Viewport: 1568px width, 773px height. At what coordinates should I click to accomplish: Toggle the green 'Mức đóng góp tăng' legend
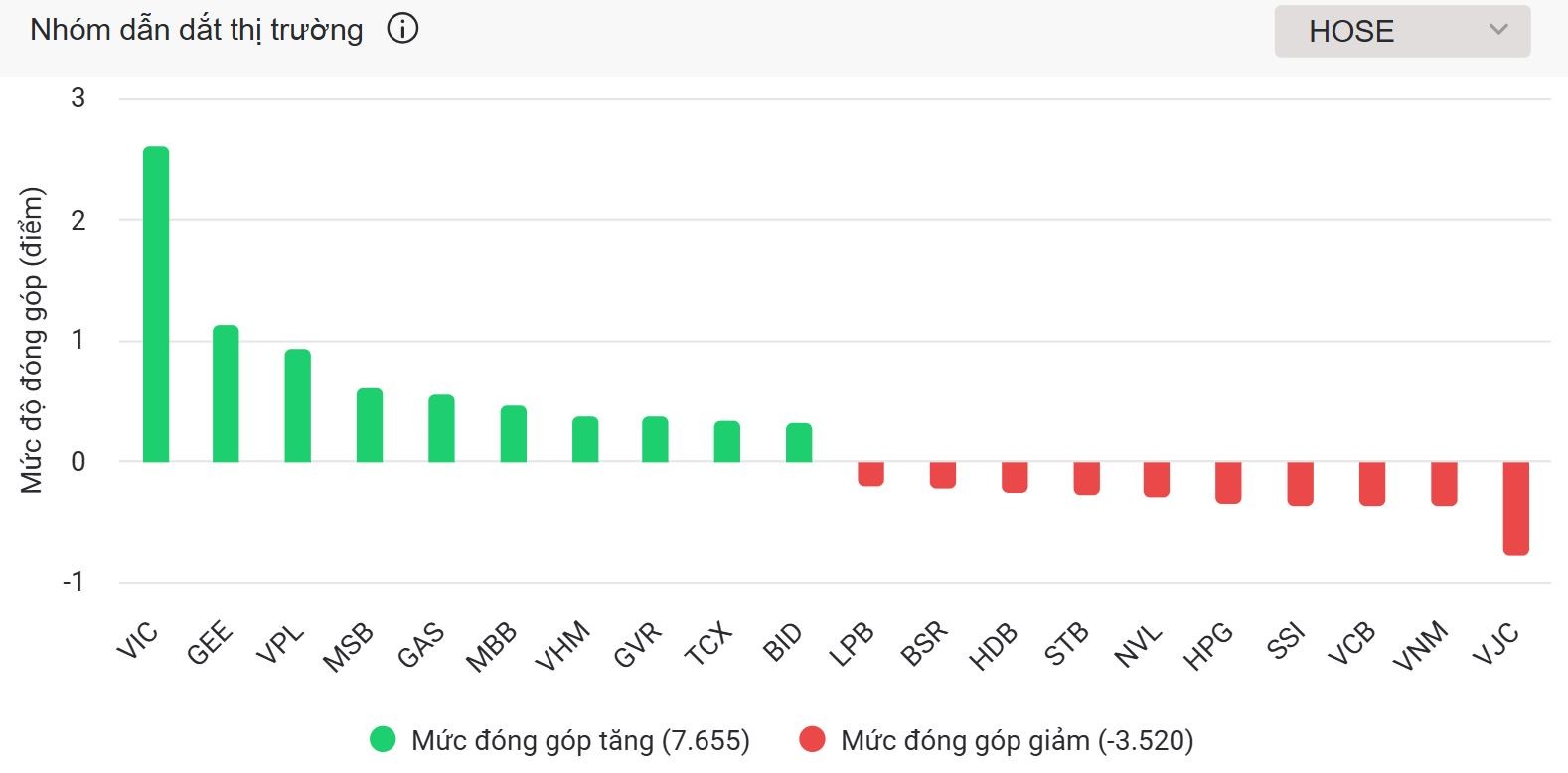click(580, 740)
